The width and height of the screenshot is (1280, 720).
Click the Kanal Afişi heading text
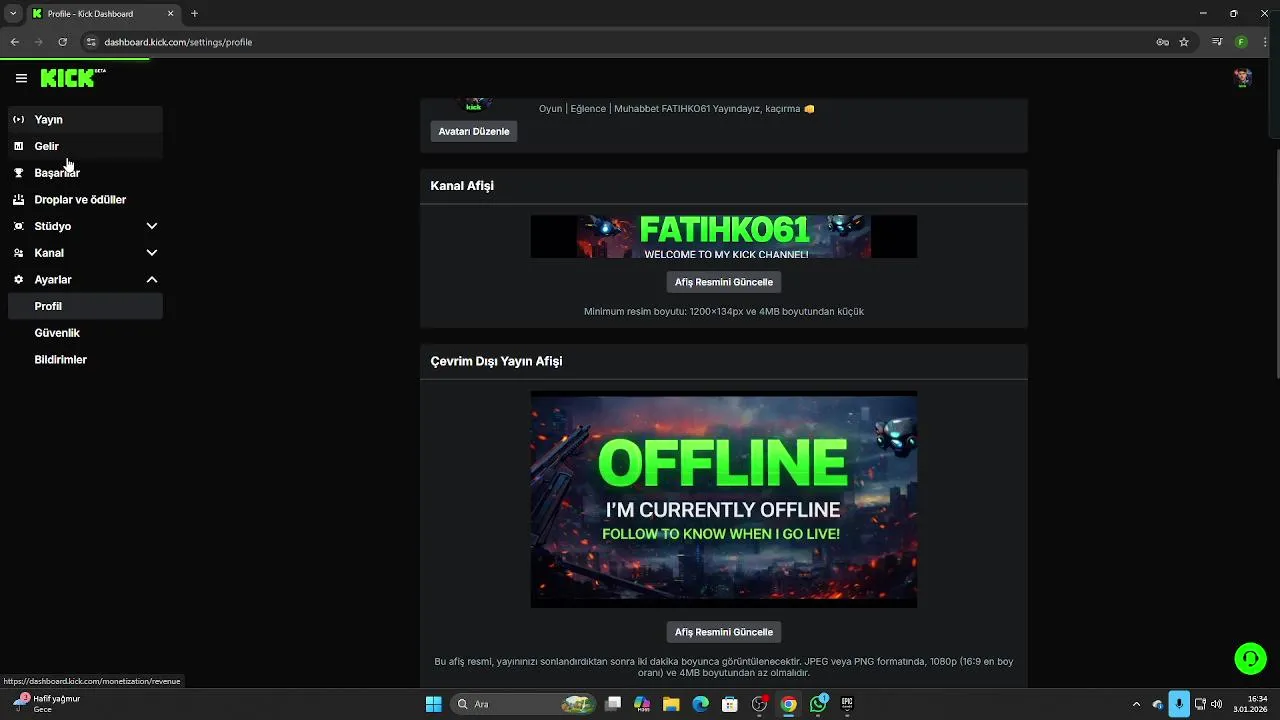tap(462, 185)
